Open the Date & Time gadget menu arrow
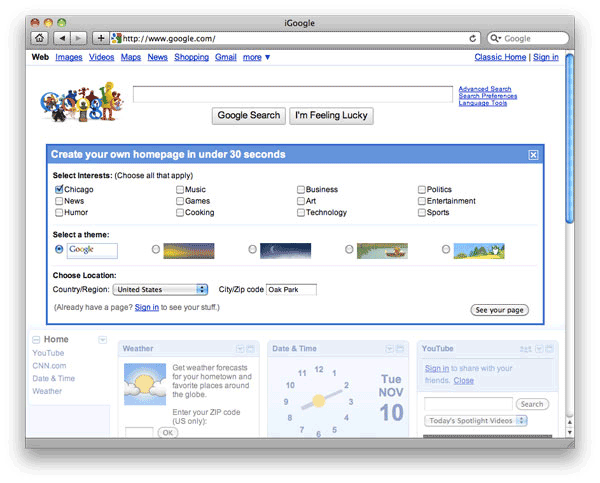This screenshot has width=600, height=483. tap(389, 349)
